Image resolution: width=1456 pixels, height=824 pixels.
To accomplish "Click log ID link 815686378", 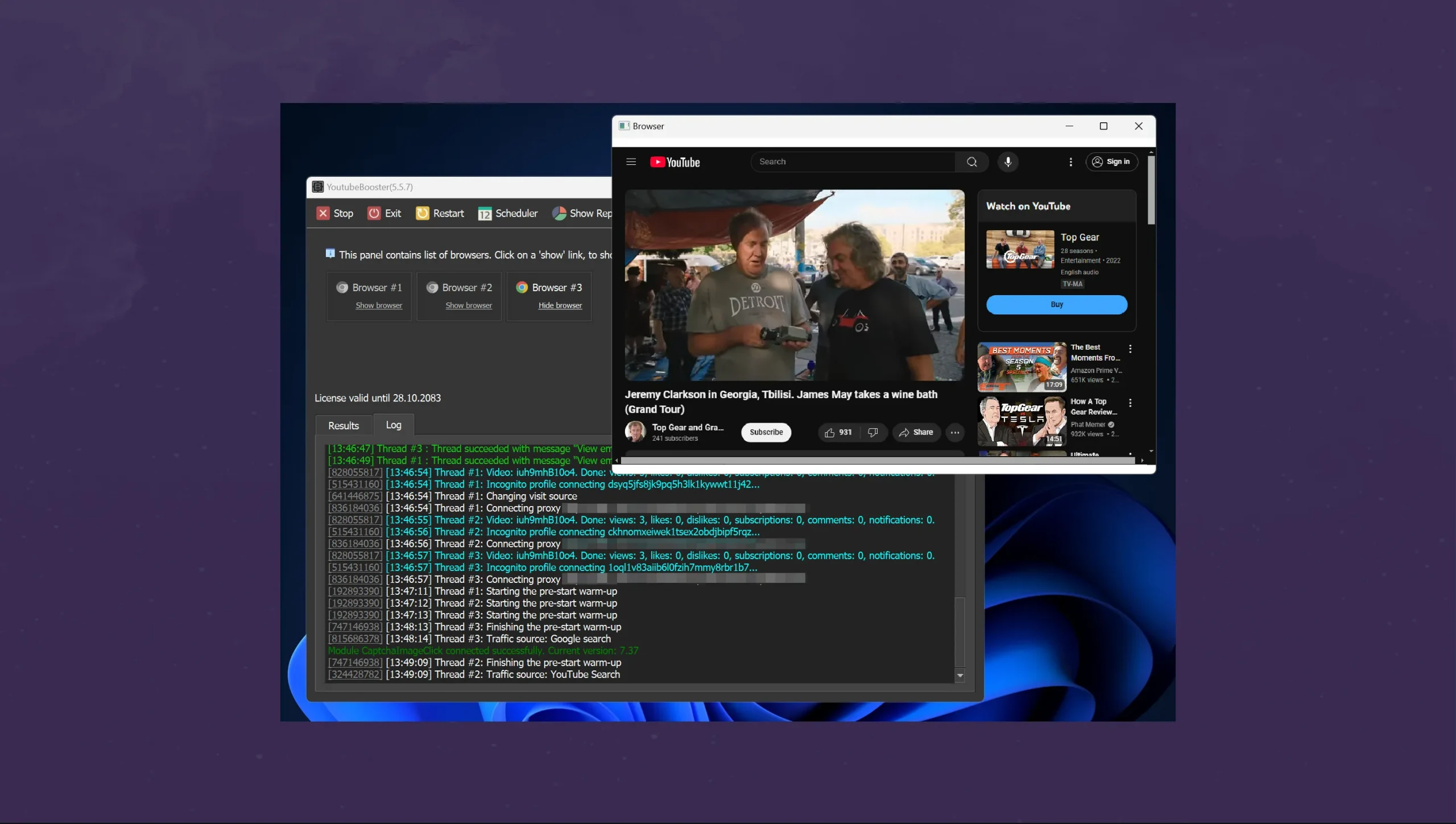I will click(355, 639).
